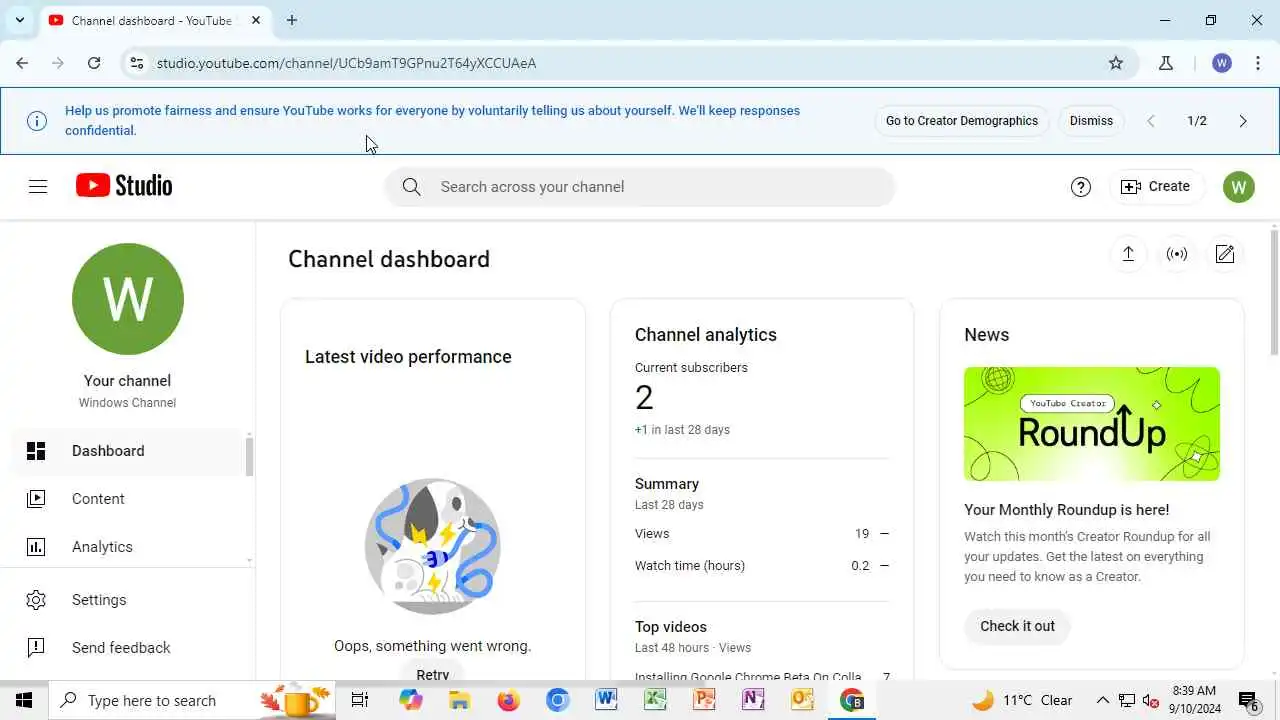Click the Create button
This screenshot has height=720, width=1280.
[x=1156, y=187]
